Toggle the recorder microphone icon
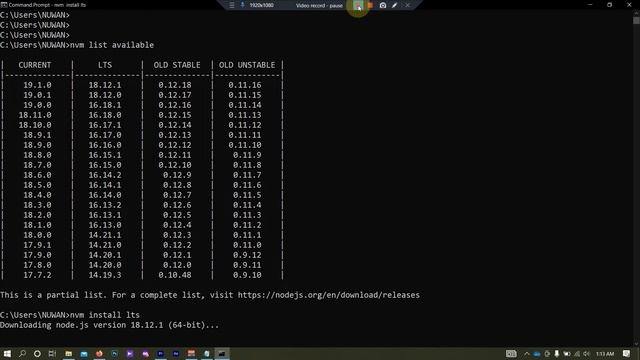This screenshot has height=360, width=640. click(242, 5)
